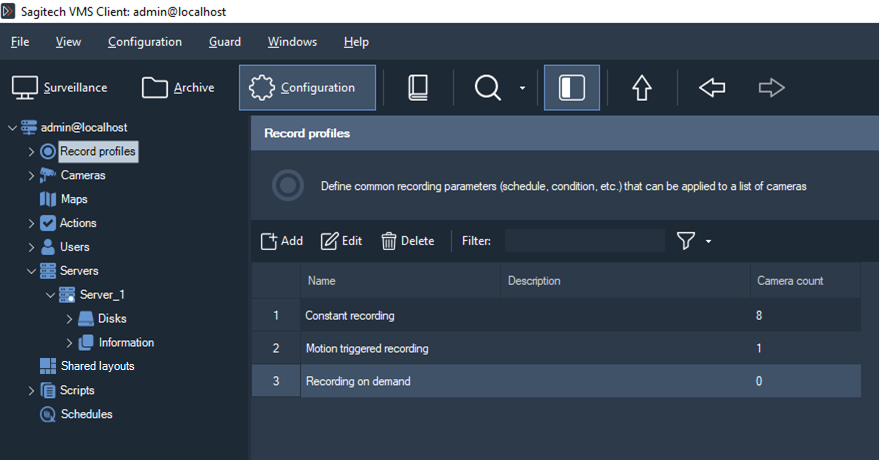Select Schedules in the tree

[86, 414]
